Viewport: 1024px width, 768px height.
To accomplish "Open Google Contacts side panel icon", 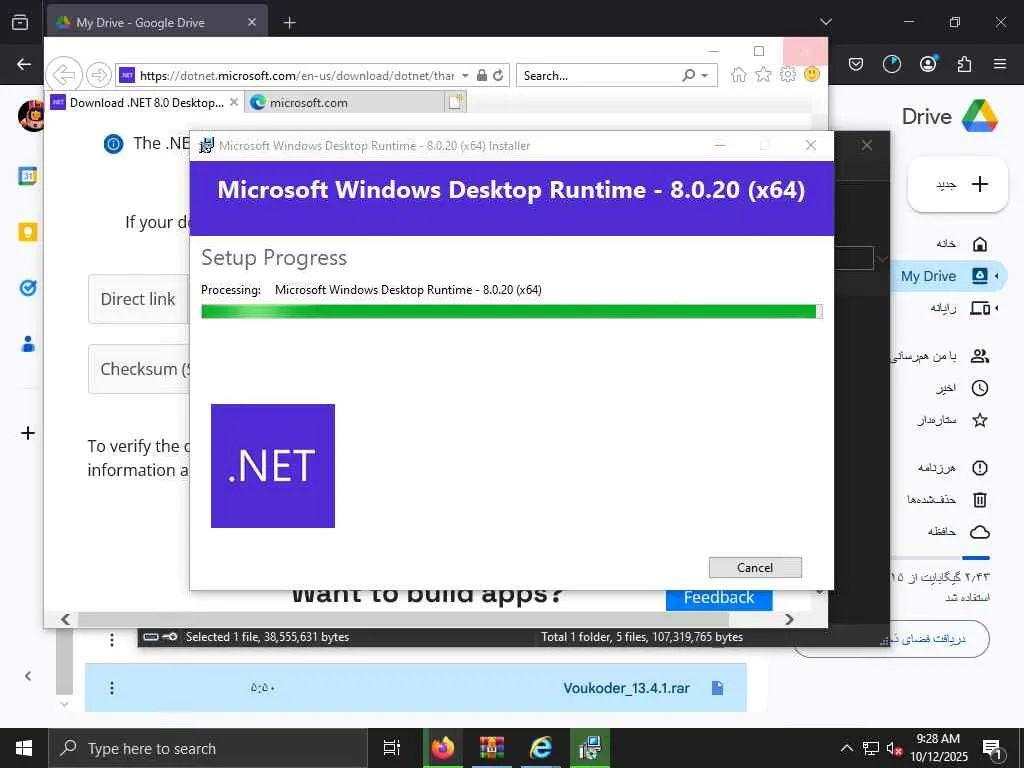I will click(27, 344).
